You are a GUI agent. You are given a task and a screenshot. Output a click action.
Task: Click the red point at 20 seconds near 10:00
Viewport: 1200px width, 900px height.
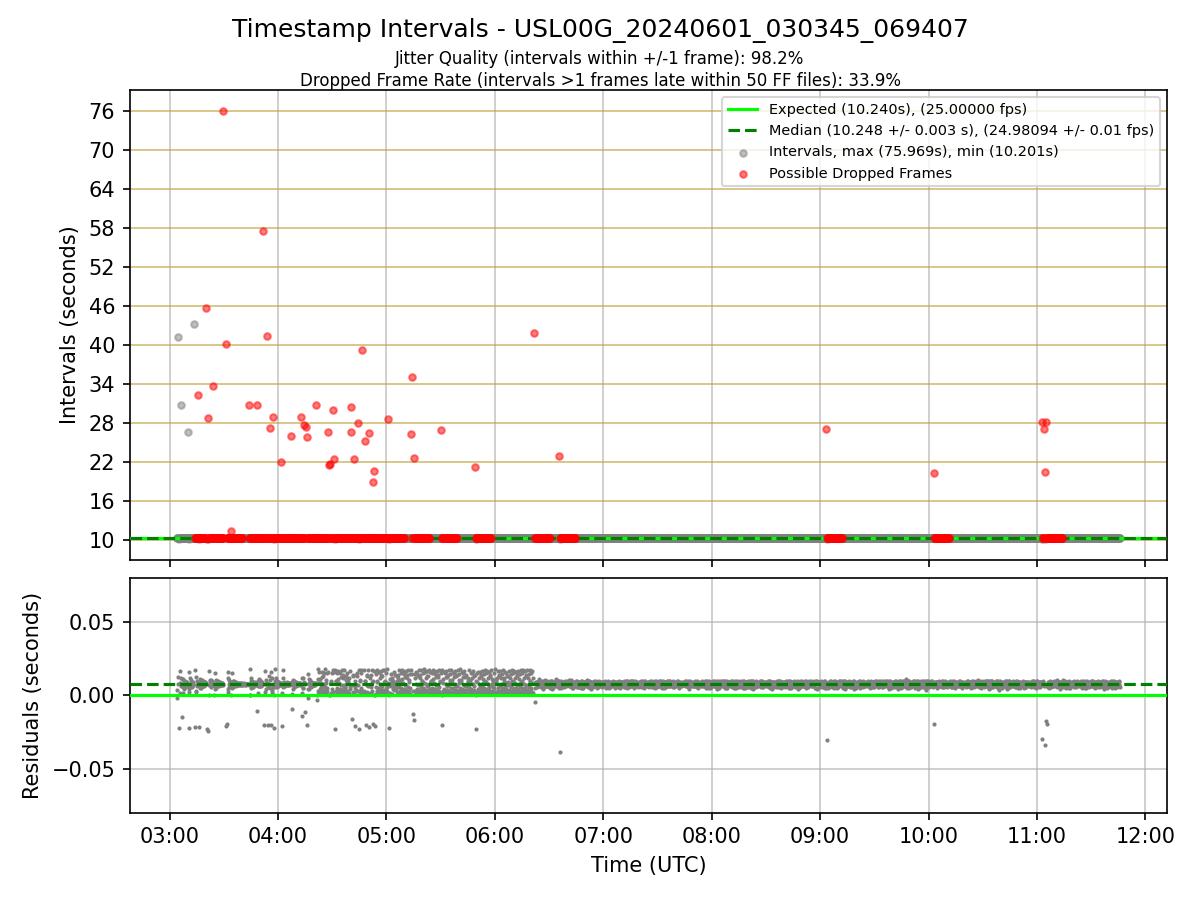(934, 473)
